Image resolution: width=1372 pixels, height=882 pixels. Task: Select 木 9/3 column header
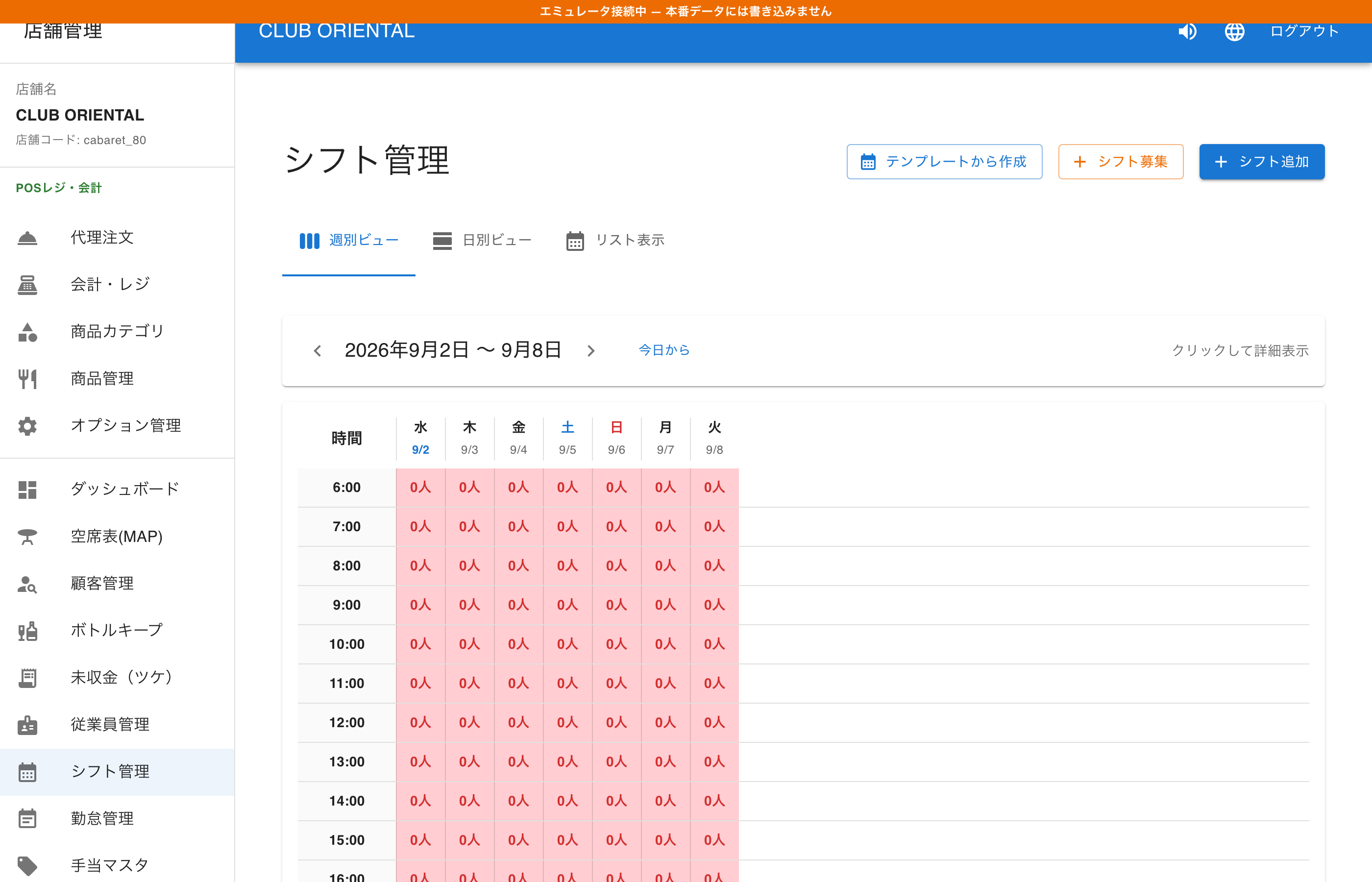[469, 438]
